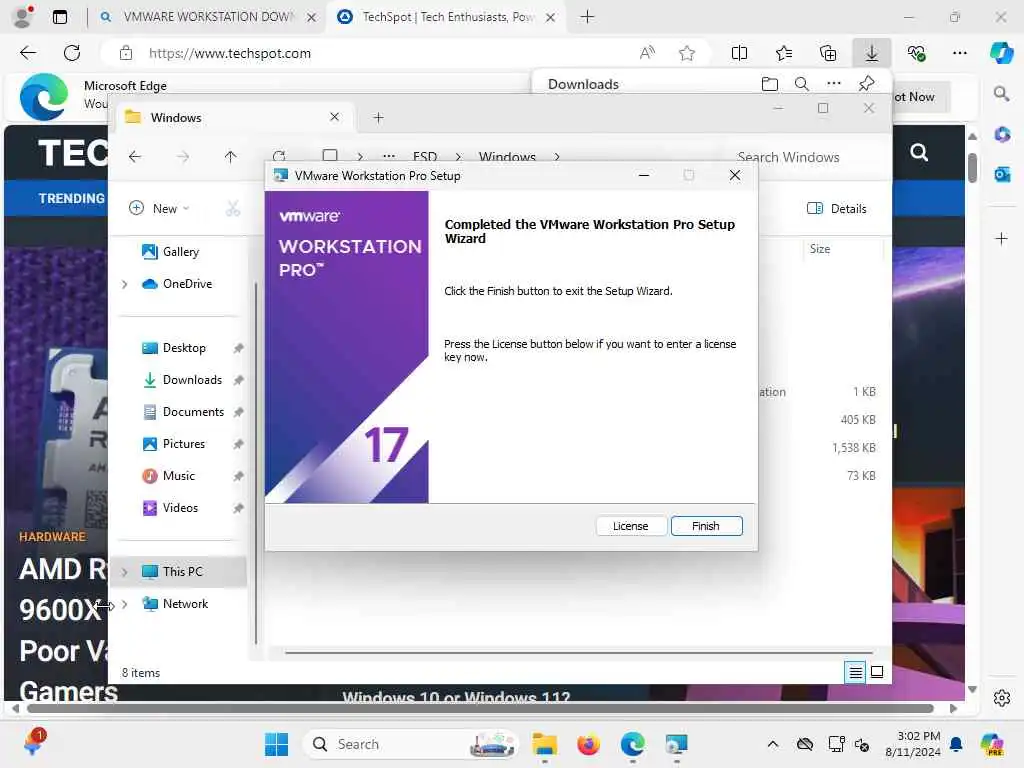Open Copilot in Edge sidebar
1024x768 pixels.
click(x=1001, y=53)
